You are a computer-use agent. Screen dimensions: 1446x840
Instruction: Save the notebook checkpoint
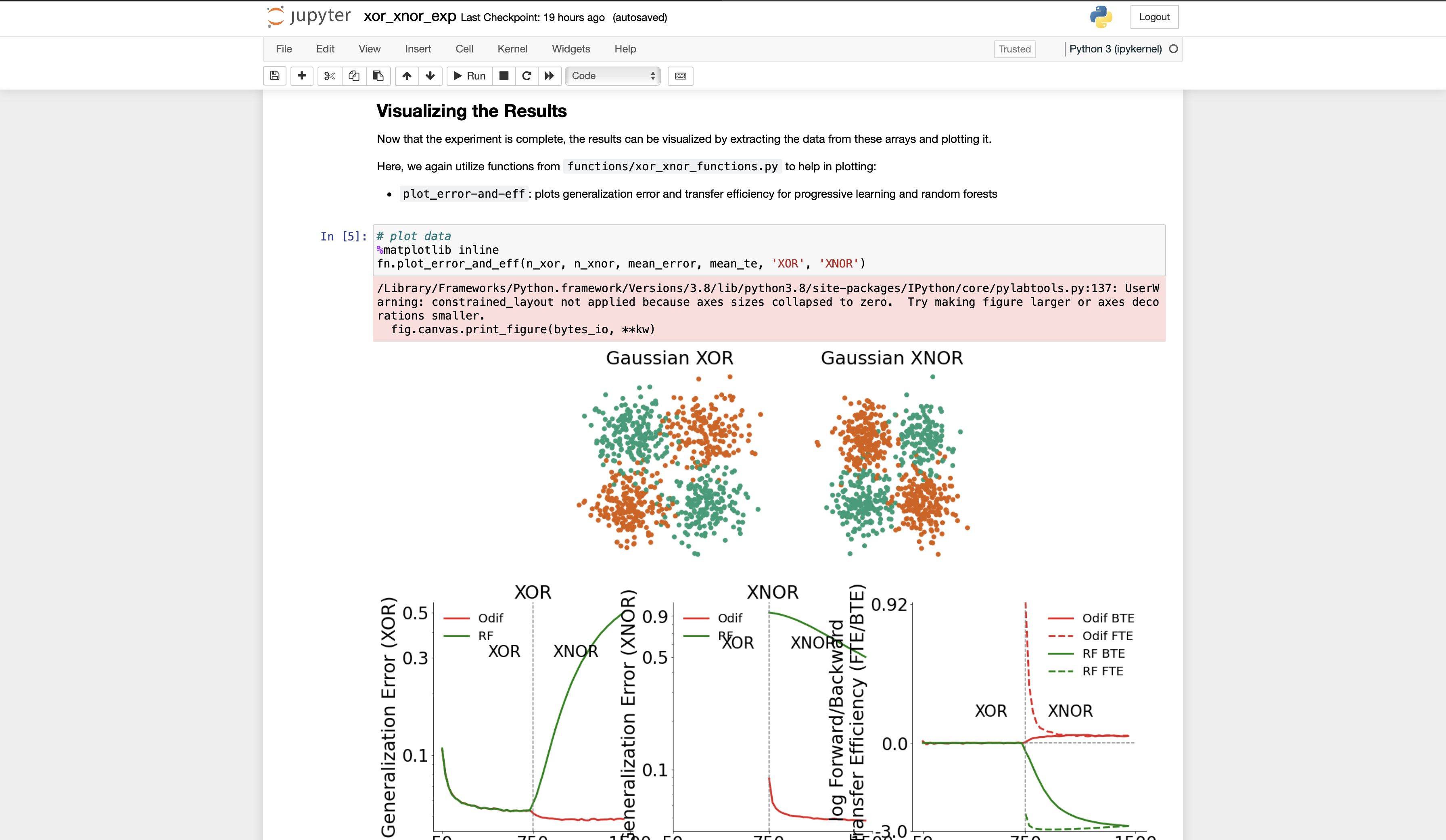click(x=274, y=76)
